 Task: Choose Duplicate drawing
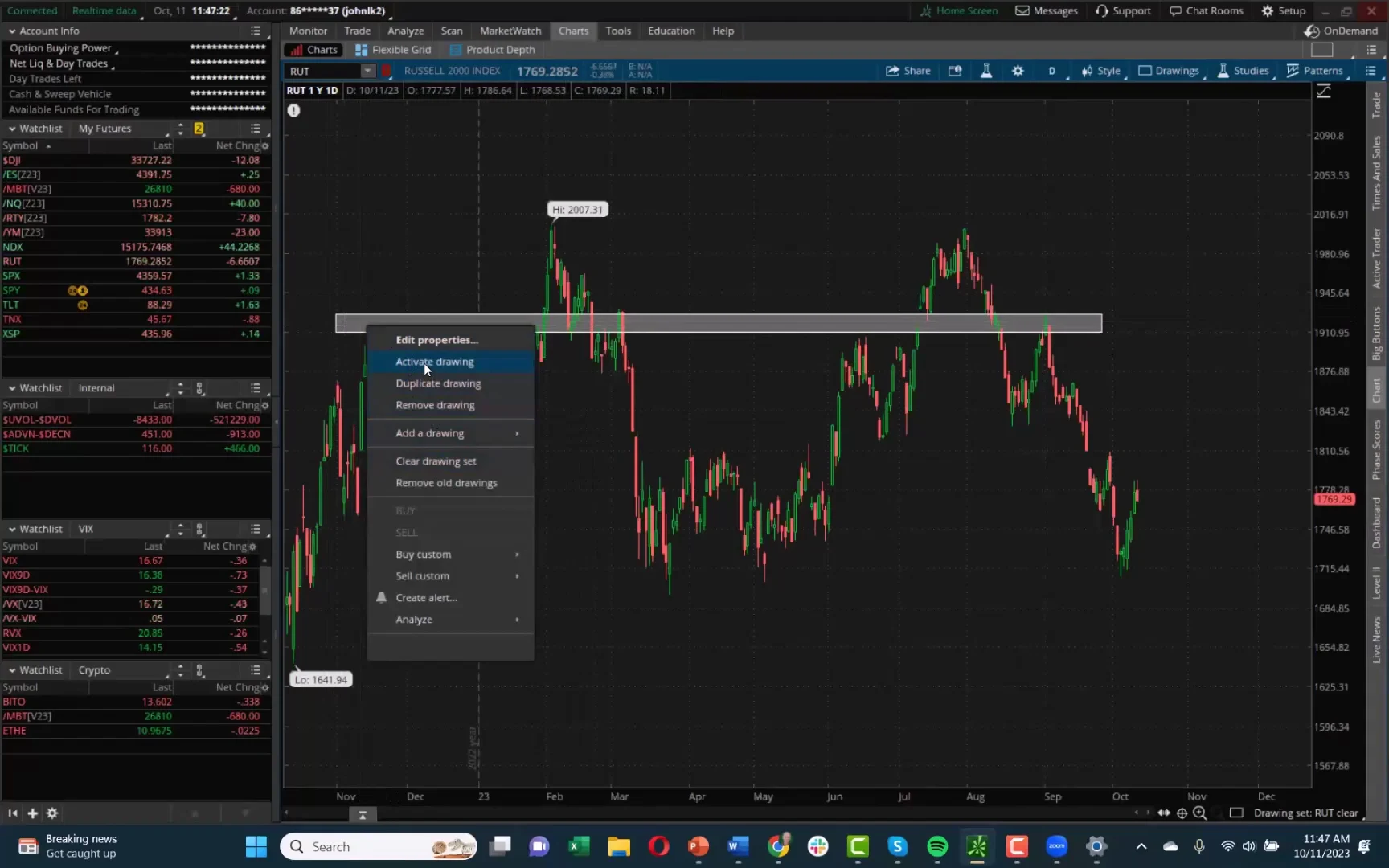coord(451,383)
